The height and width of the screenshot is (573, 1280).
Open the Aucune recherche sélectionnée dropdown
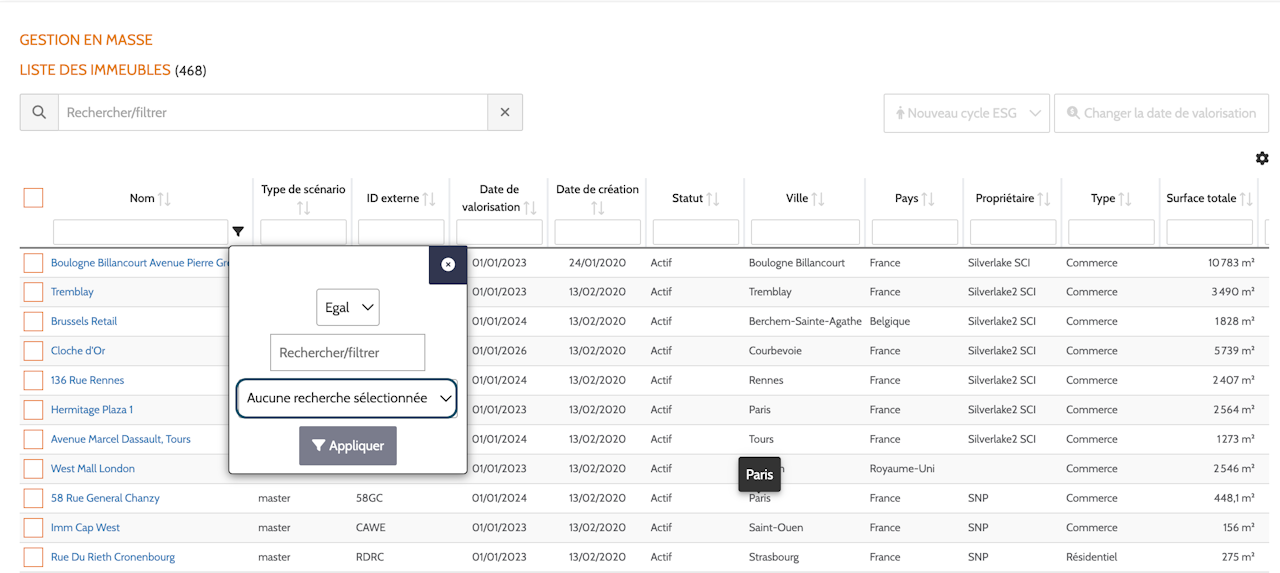click(347, 398)
